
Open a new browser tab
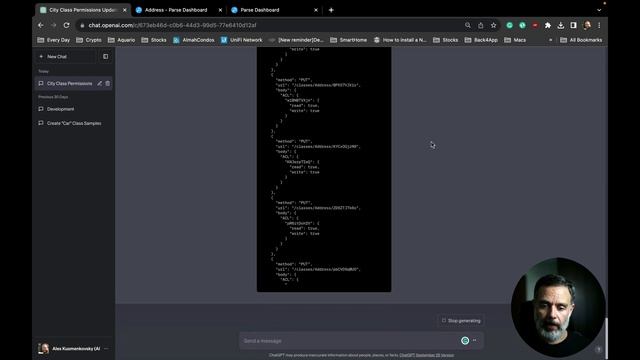pyautogui.click(x=331, y=10)
